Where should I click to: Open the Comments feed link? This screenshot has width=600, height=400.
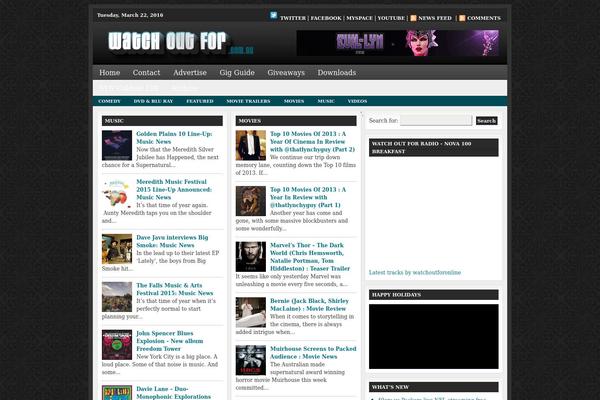click(x=484, y=18)
